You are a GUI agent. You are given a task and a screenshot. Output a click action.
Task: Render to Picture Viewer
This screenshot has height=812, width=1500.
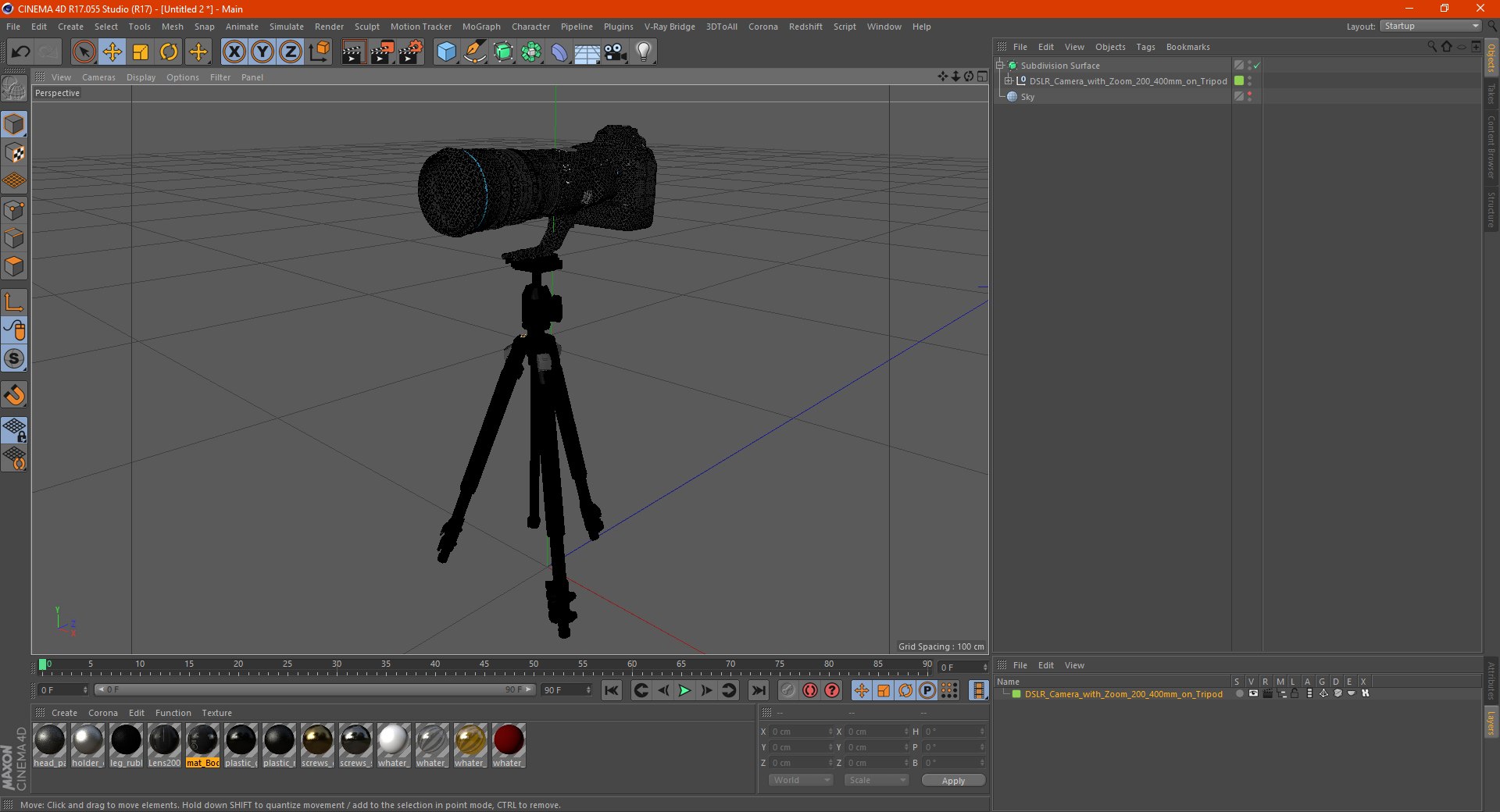pos(382,52)
